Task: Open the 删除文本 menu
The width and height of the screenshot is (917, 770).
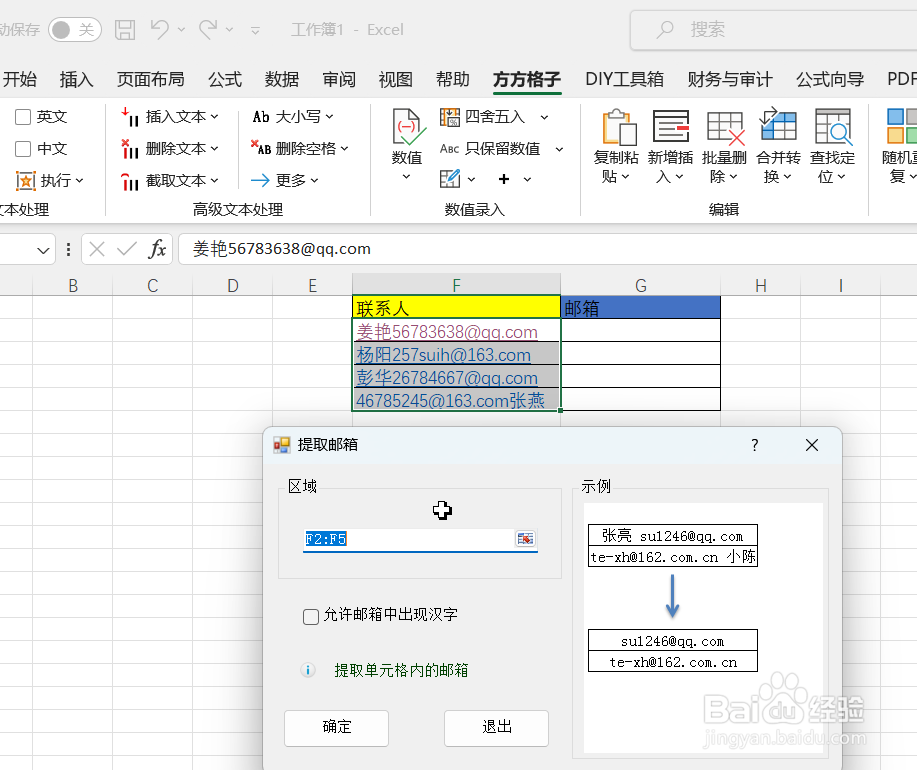Action: [170, 149]
